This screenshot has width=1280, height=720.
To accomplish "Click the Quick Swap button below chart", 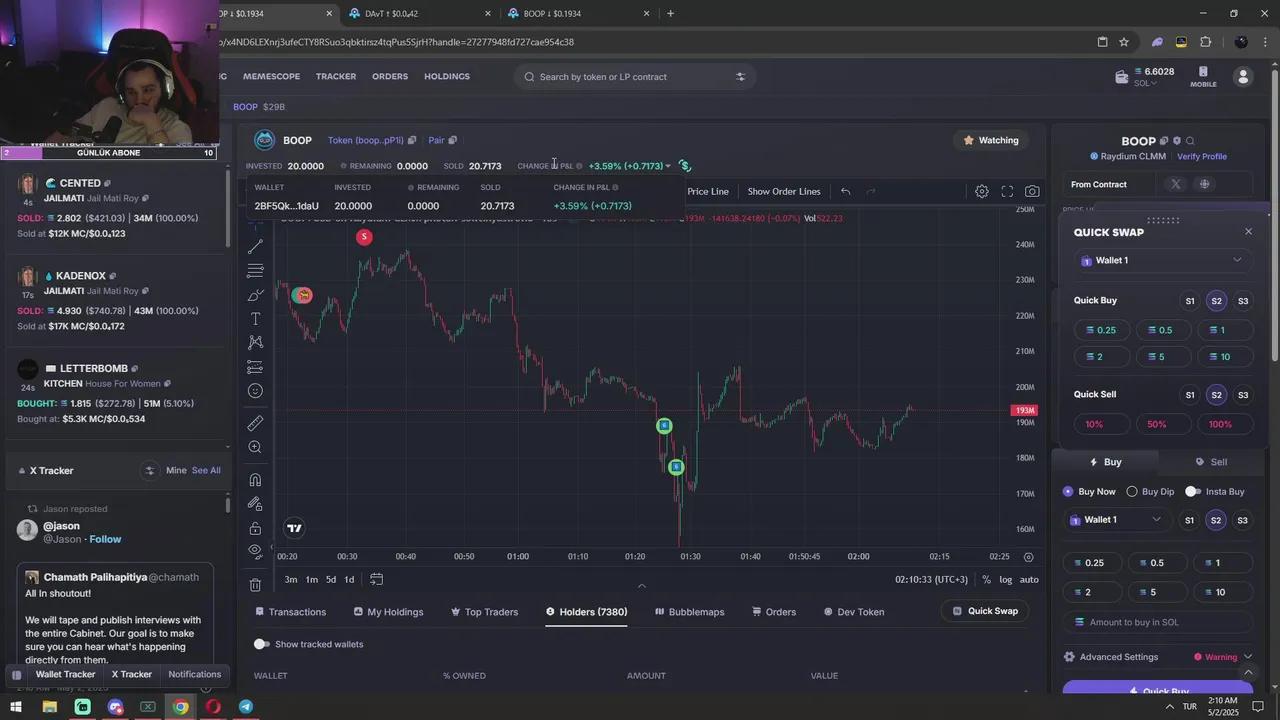I will click(x=985, y=611).
